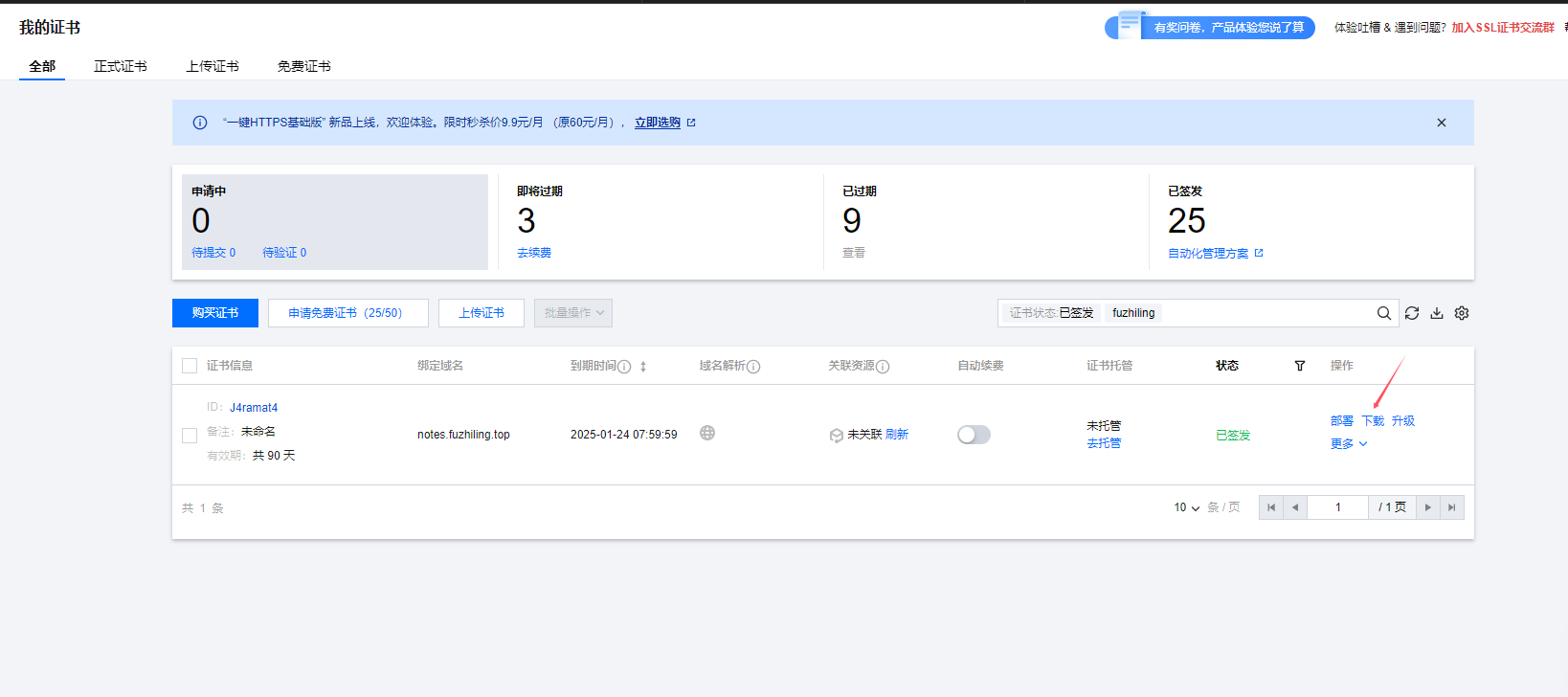Screen dimensions: 1568x697
Task: Check the select-all header checkbox
Action: coord(190,366)
